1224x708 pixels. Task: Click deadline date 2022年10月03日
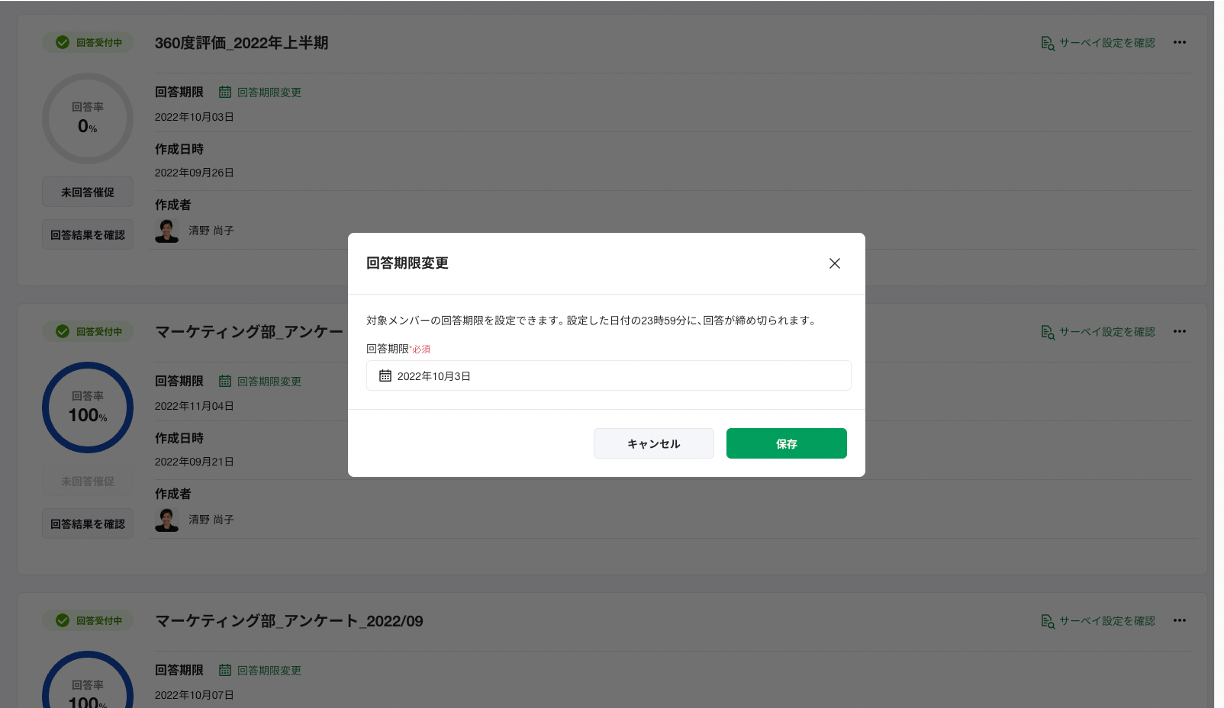coord(194,117)
